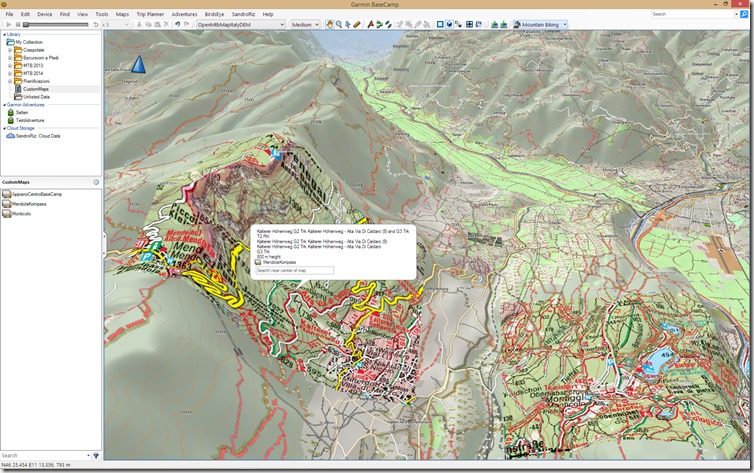Click the Delete X icon
This screenshot has height=473, width=754.
tap(166, 24)
